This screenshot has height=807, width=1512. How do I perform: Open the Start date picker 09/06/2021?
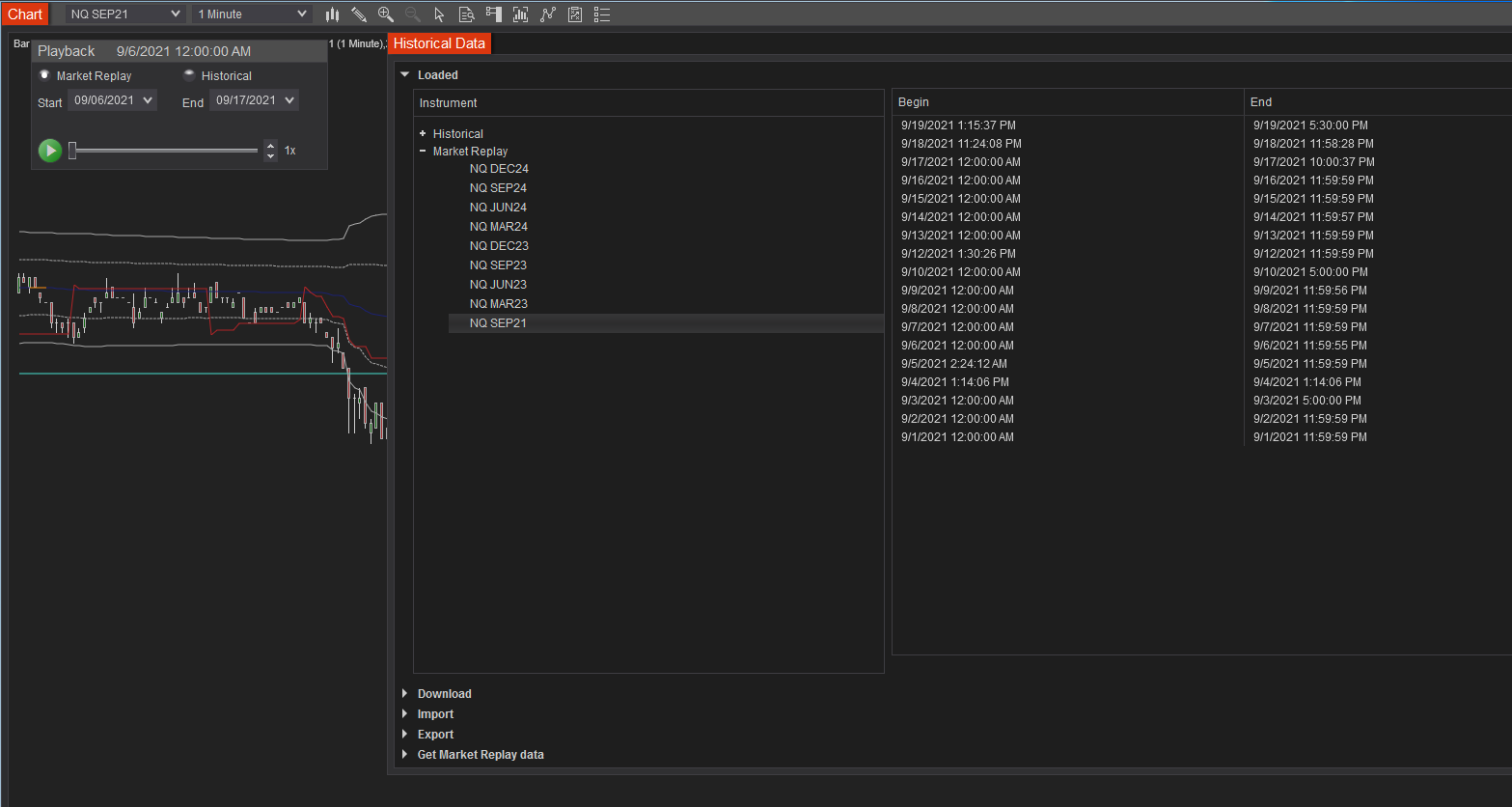[x=112, y=100]
